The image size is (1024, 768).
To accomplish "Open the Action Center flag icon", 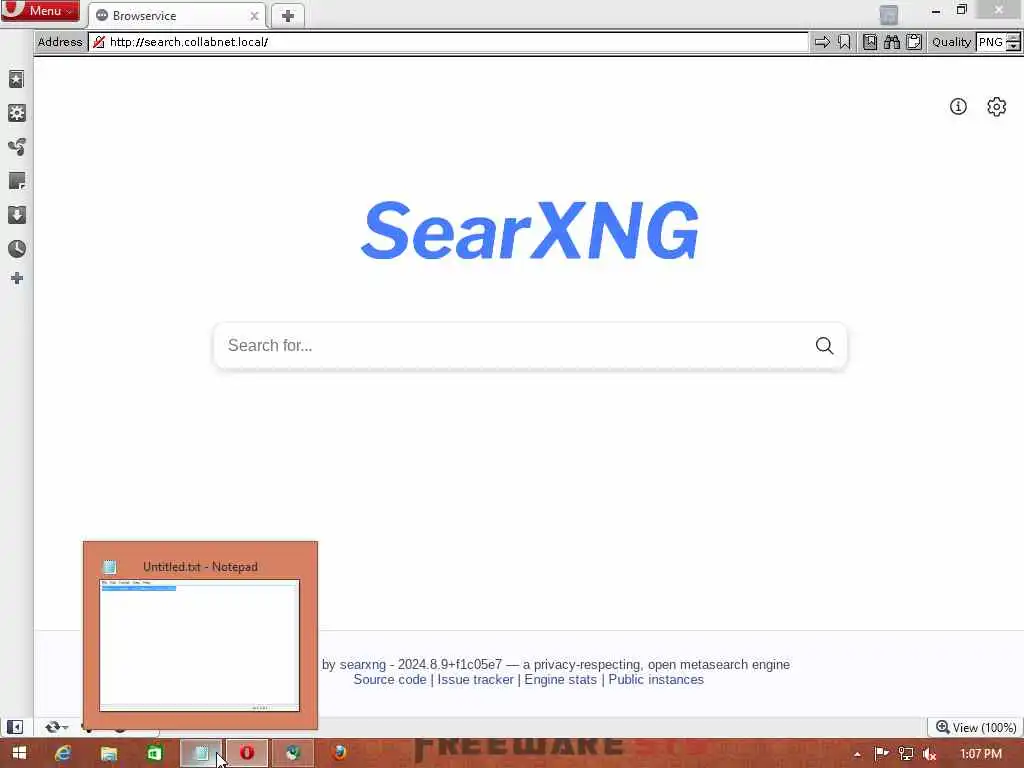I will point(881,754).
